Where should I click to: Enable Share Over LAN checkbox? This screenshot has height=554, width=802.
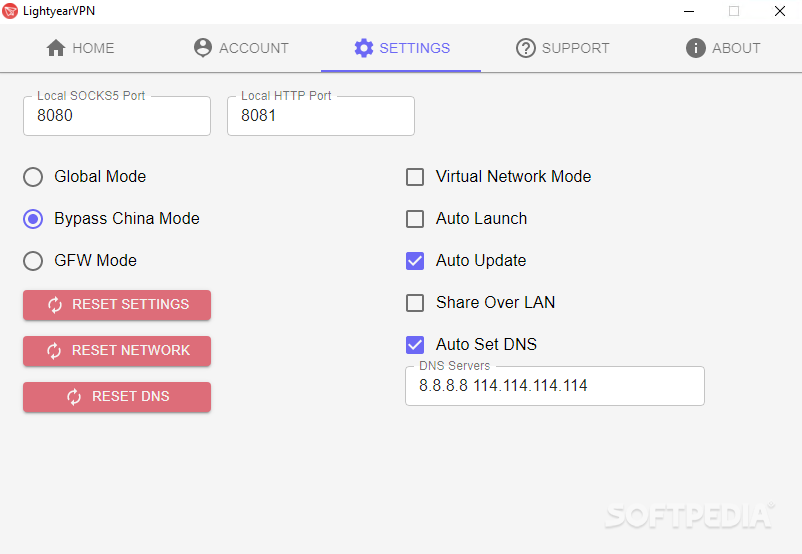pyautogui.click(x=415, y=303)
